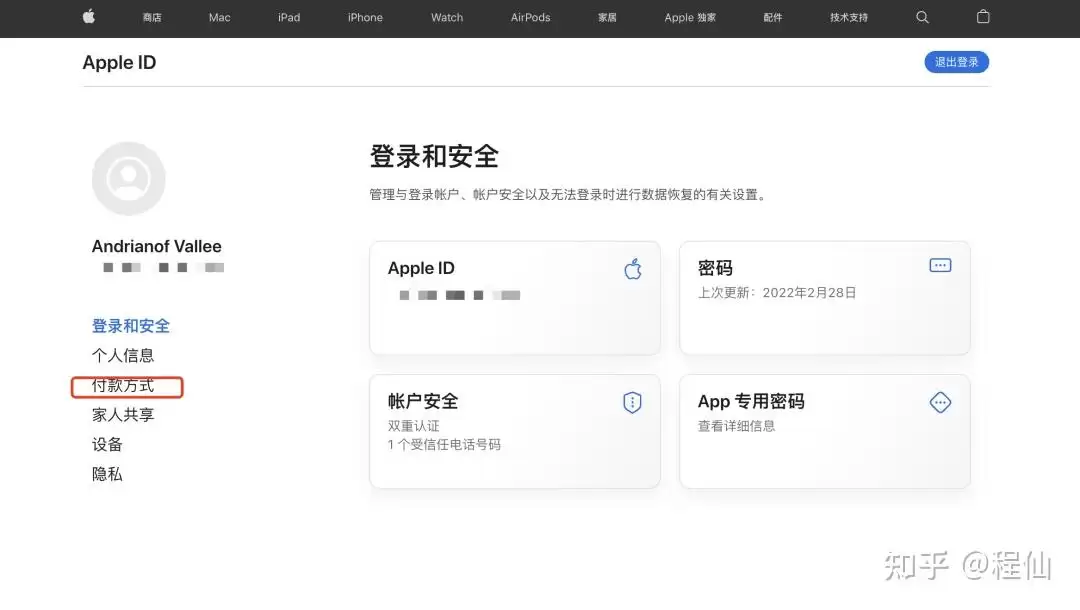This screenshot has width=1080, height=610.
Task: Click the shield icon on the 帐户安全 card
Action: 632,401
